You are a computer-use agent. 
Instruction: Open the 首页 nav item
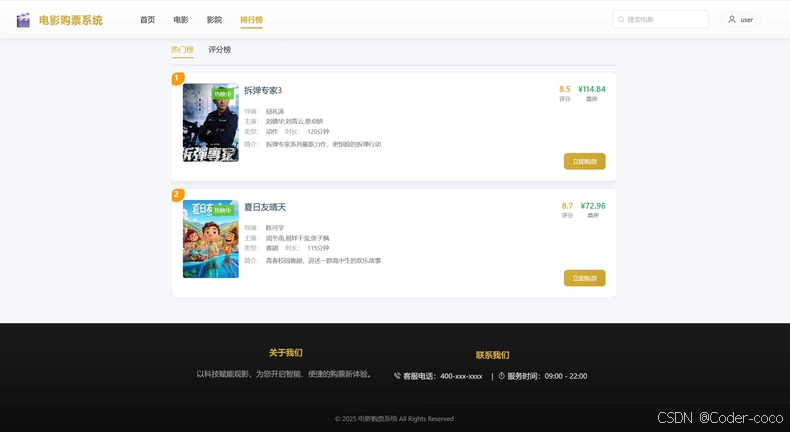pos(147,20)
